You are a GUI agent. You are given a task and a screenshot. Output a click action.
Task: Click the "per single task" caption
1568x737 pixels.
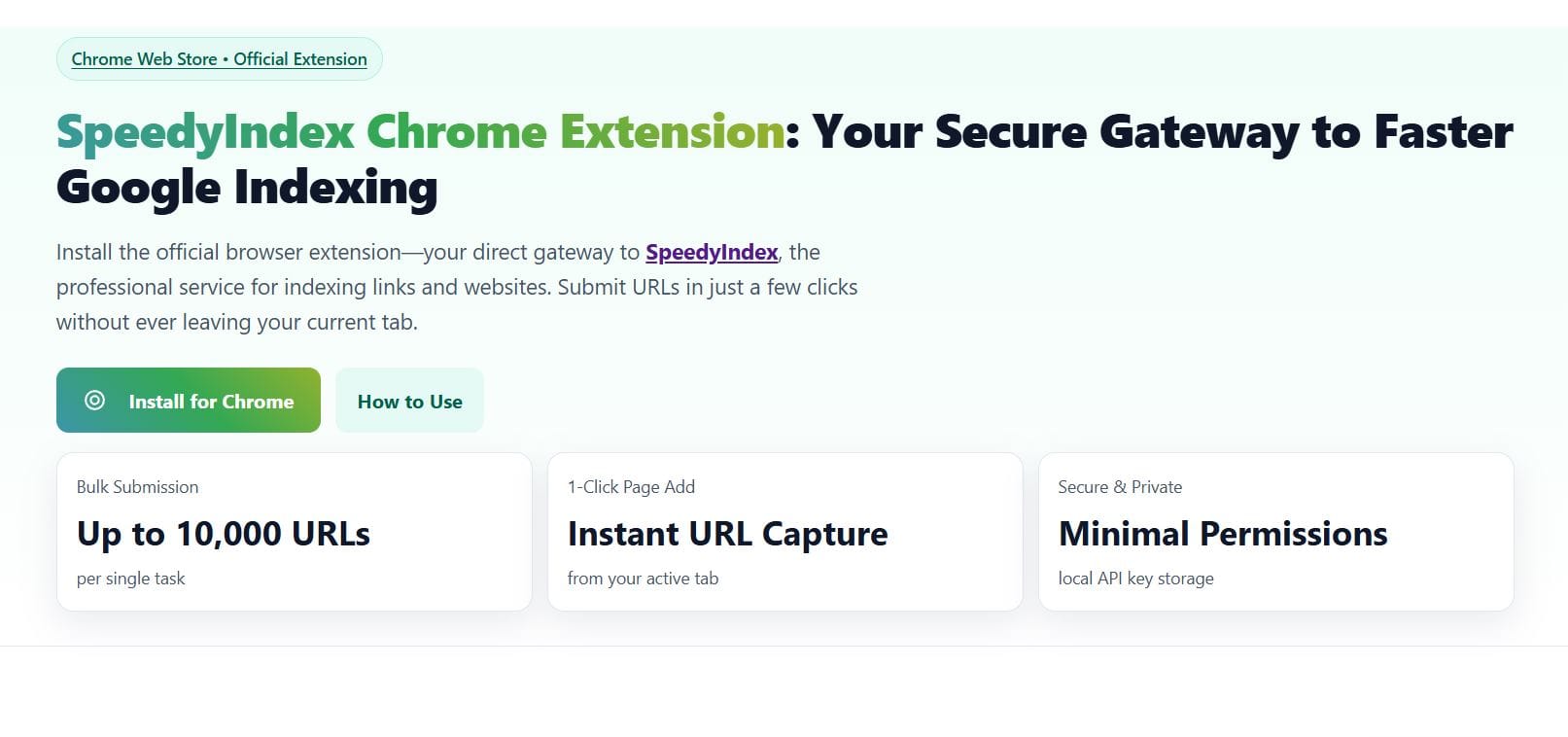click(130, 579)
